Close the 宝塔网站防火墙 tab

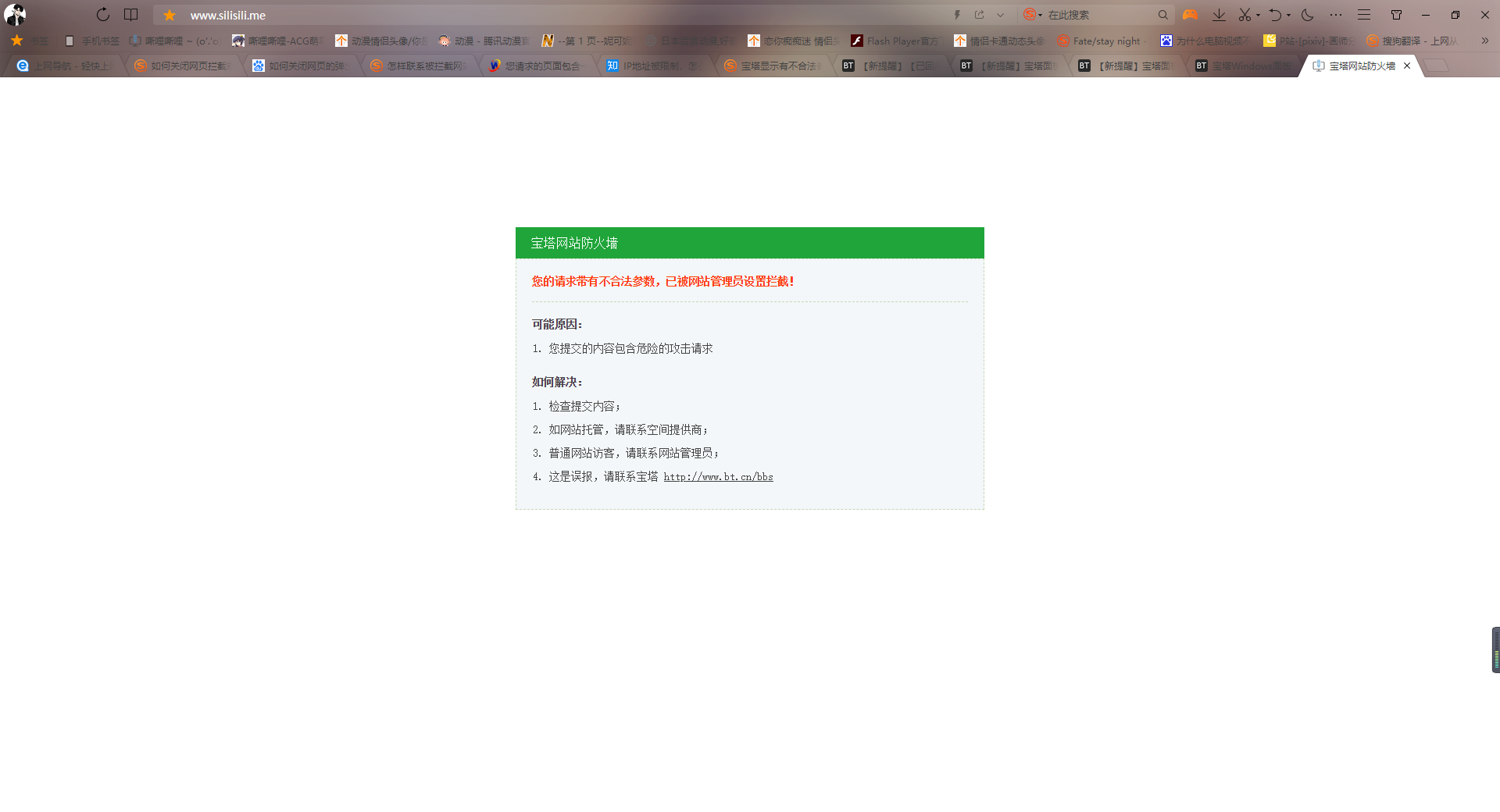(x=1407, y=66)
